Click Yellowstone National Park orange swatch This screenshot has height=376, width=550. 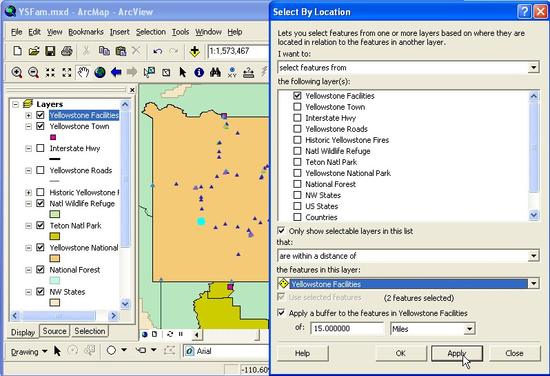coord(54,258)
